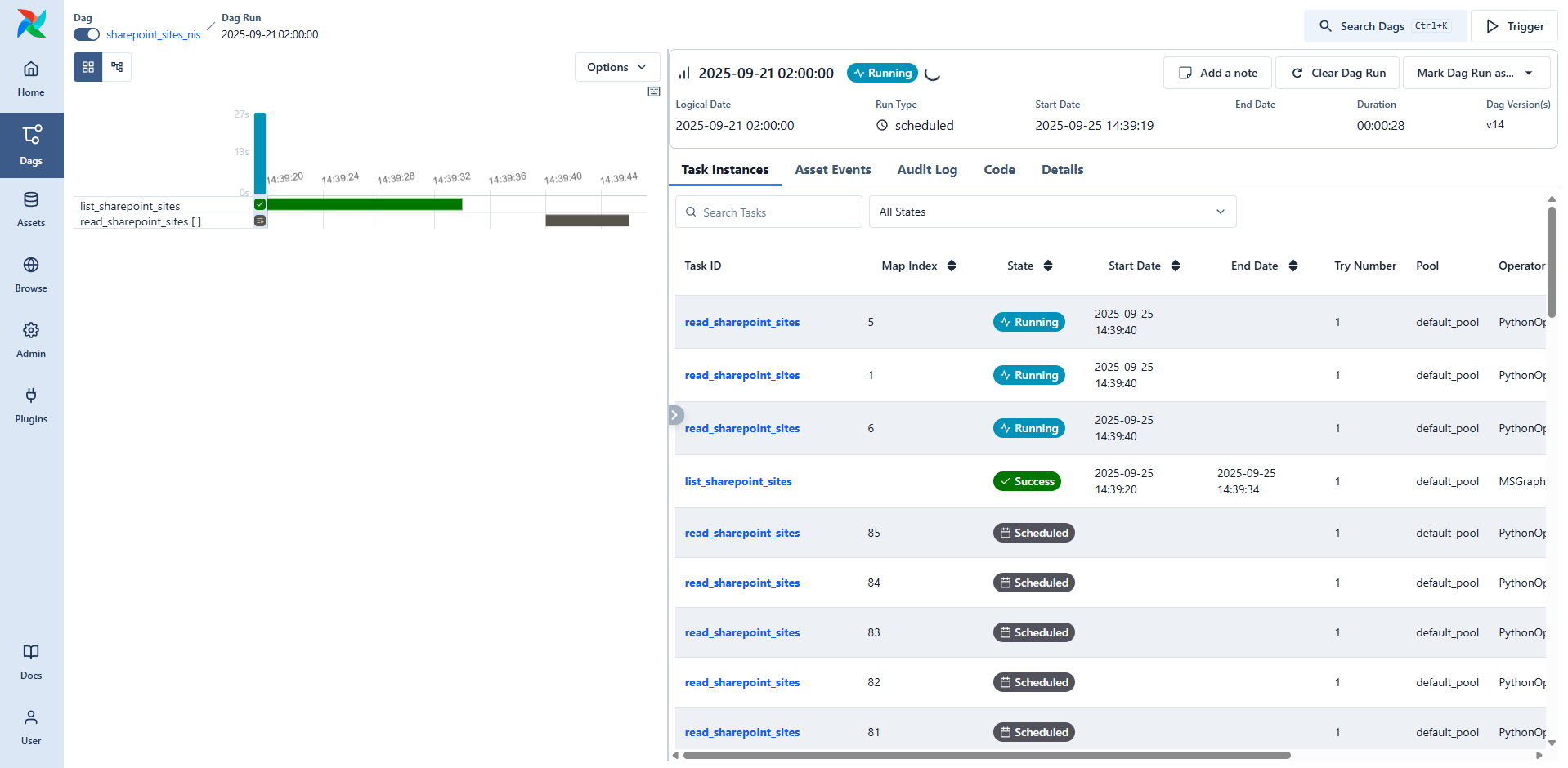Open read_sharepoint_sites map index 5 link
Screen dimensions: 1568x768
coord(742,322)
